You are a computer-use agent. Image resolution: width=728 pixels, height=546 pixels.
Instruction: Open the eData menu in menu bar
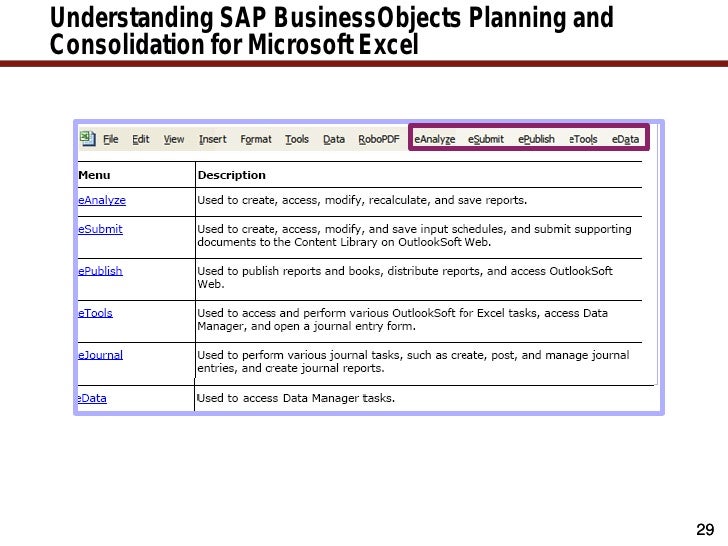click(x=625, y=139)
